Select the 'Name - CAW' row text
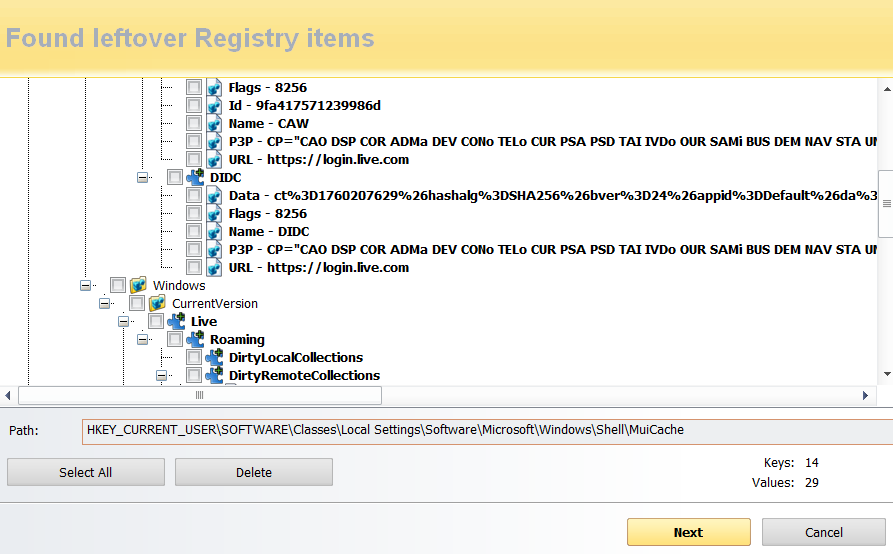Screen dimensions: 893x554 coord(269,124)
